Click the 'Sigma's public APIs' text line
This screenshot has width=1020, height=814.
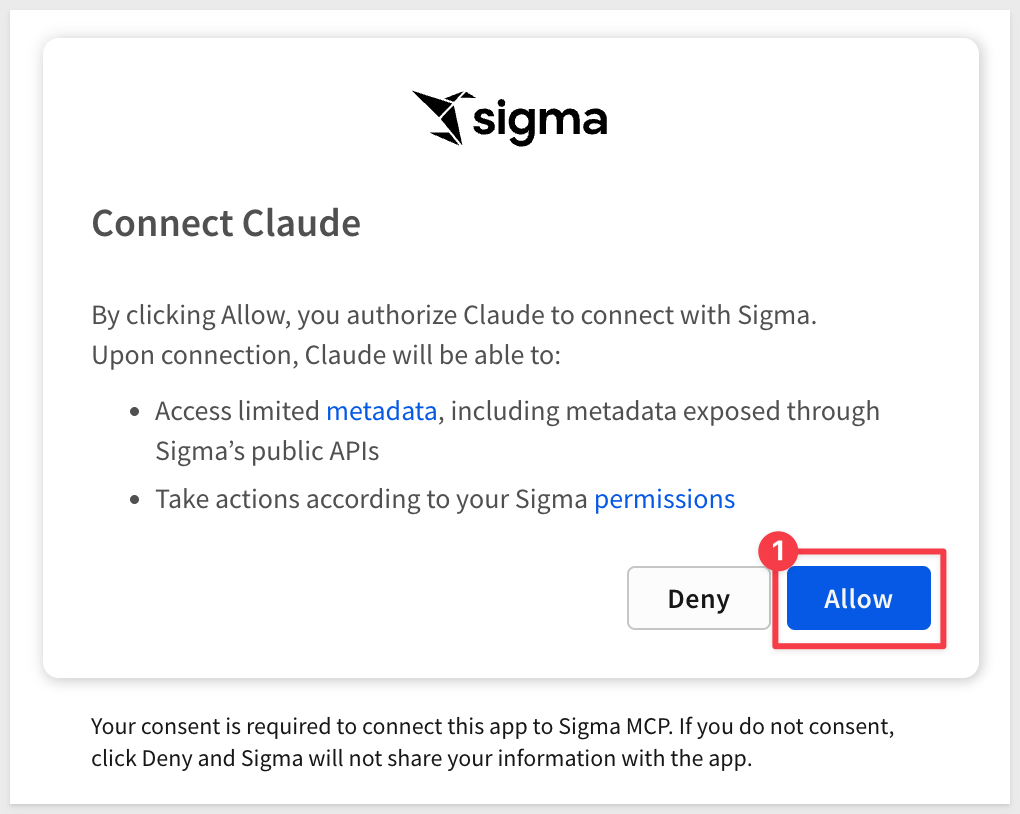click(267, 451)
